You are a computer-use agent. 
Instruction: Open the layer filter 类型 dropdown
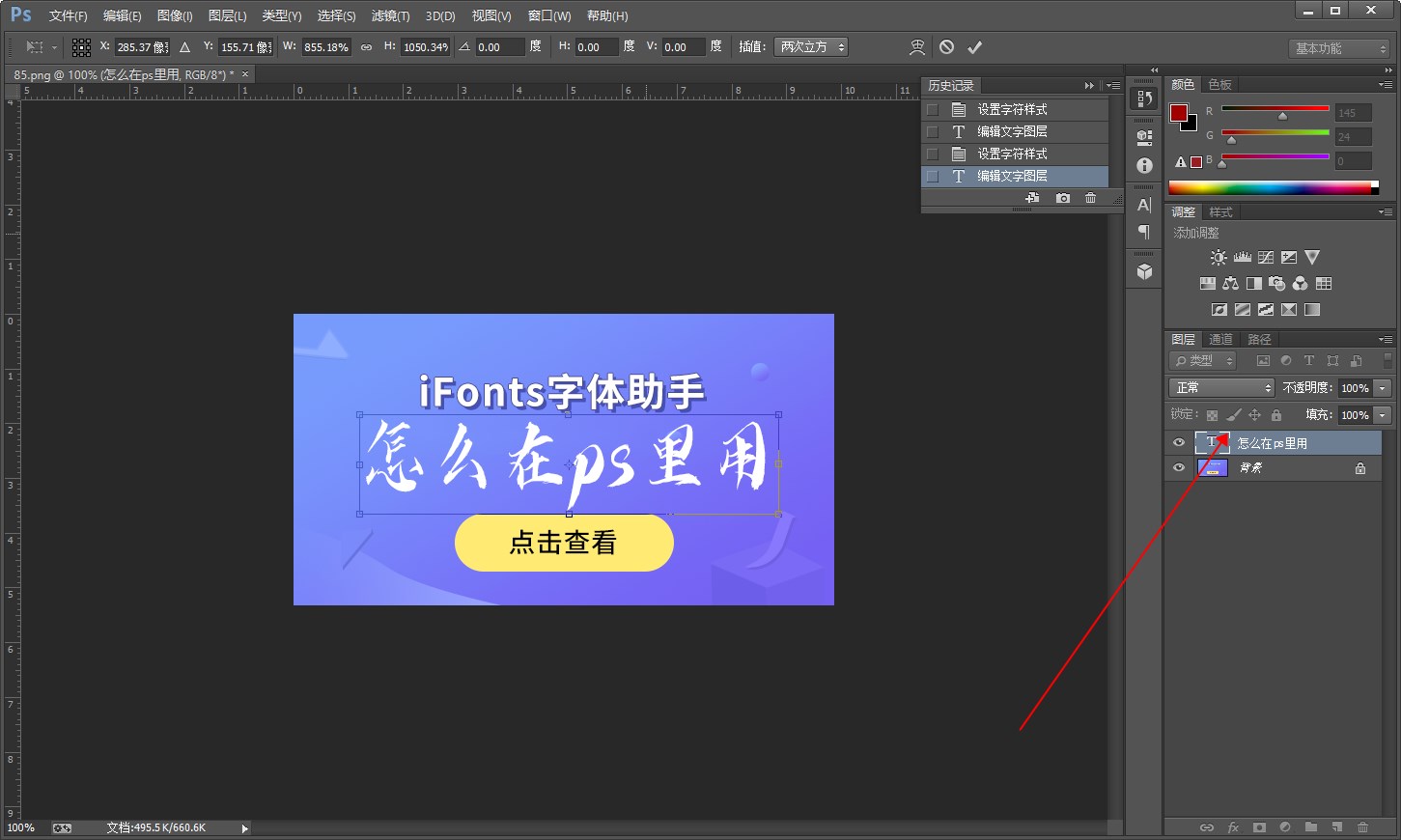coord(1204,360)
